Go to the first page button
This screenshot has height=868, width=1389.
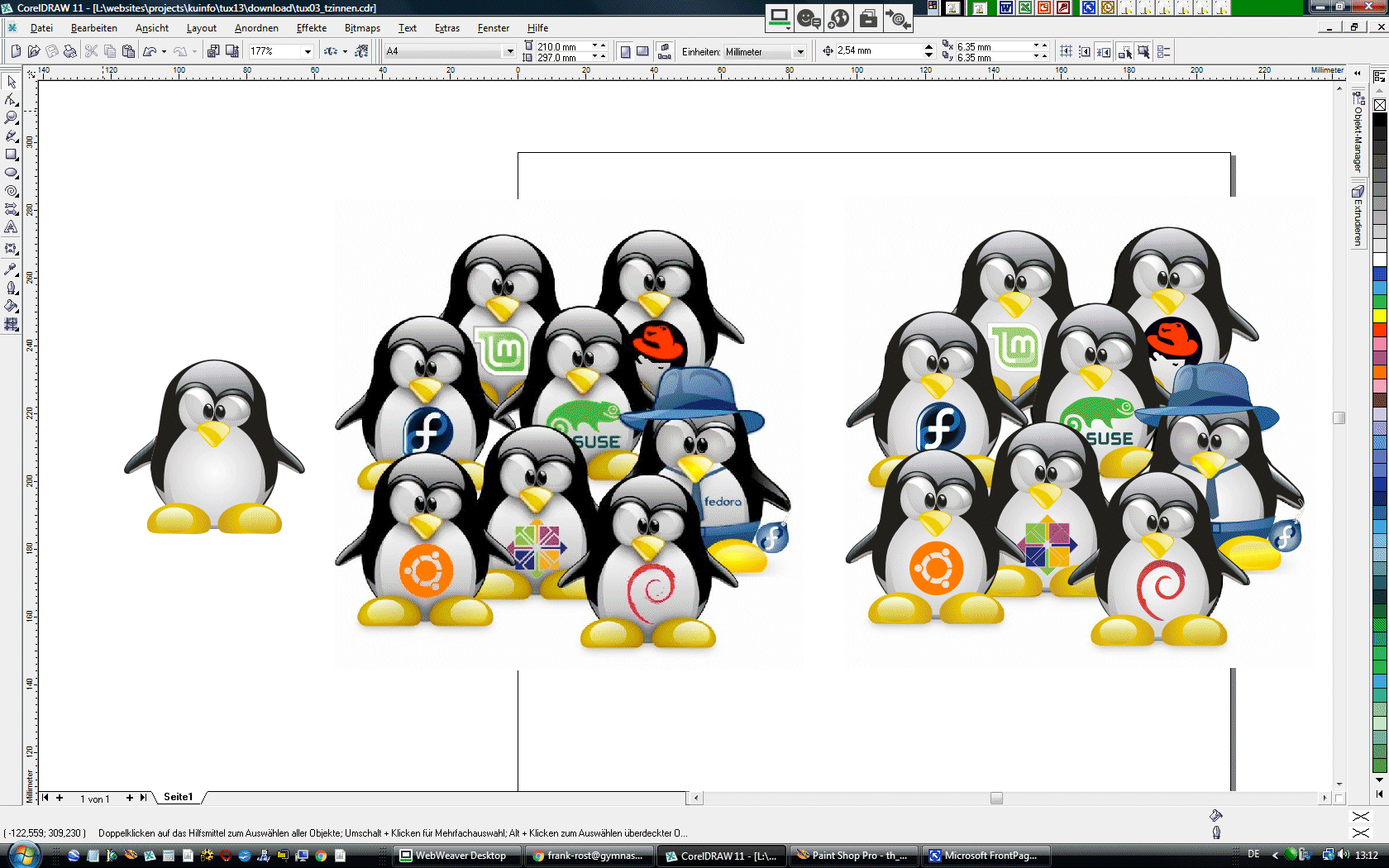point(45,798)
